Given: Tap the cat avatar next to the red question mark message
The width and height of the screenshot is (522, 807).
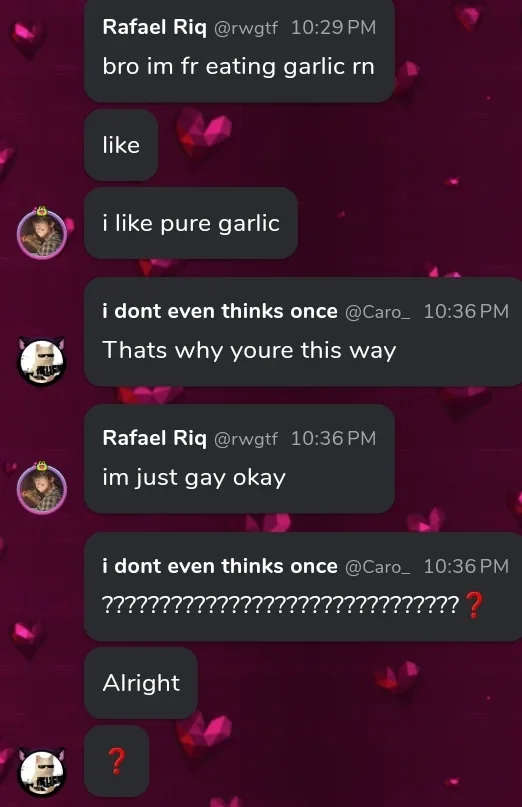Looking at the screenshot, I should 42,772.
